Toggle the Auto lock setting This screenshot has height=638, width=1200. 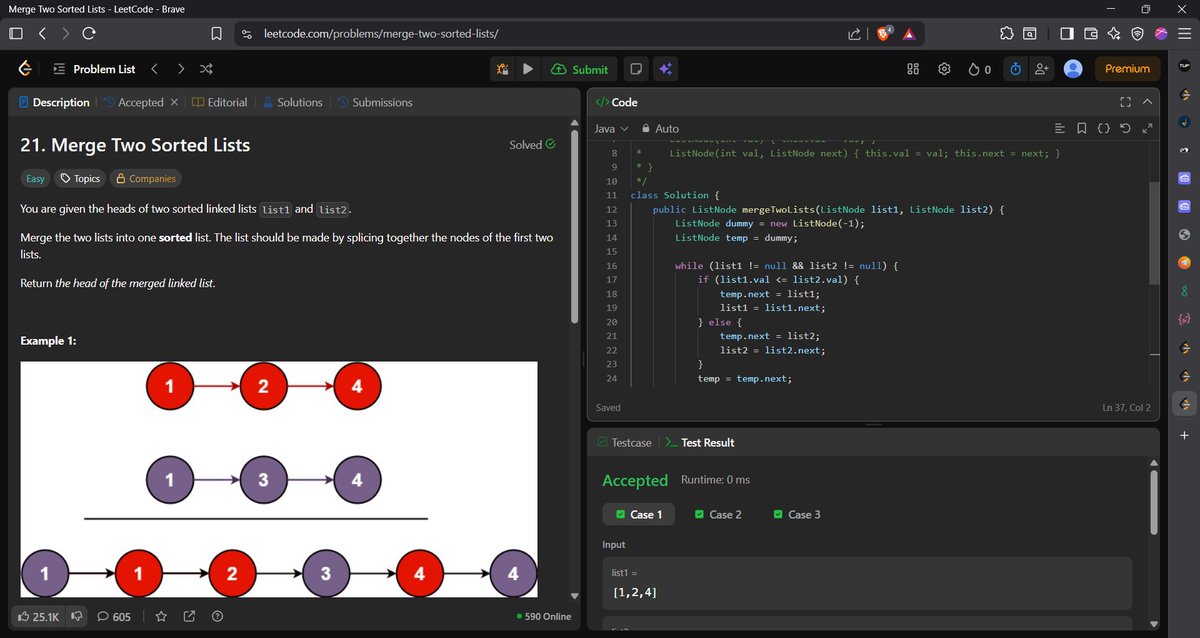point(660,128)
